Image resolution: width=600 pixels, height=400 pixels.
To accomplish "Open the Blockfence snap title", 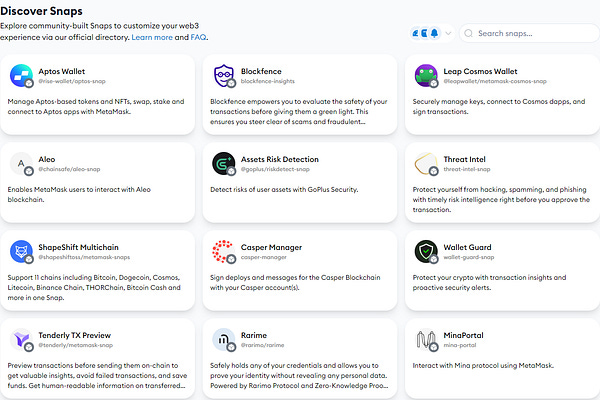I will 261,71.
